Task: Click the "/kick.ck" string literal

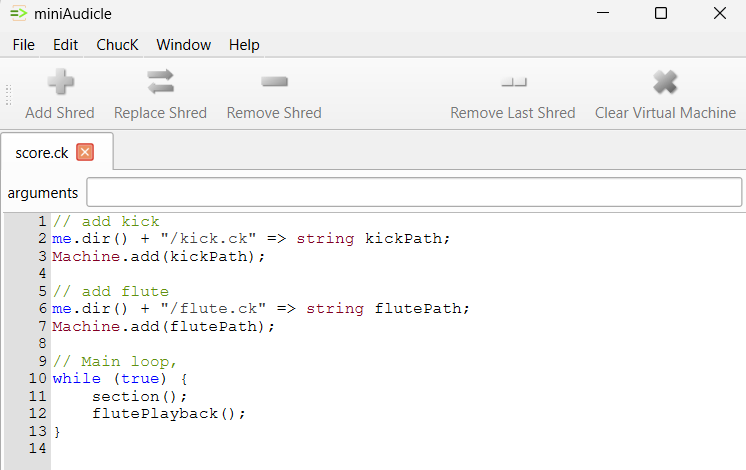Action: (x=208, y=238)
